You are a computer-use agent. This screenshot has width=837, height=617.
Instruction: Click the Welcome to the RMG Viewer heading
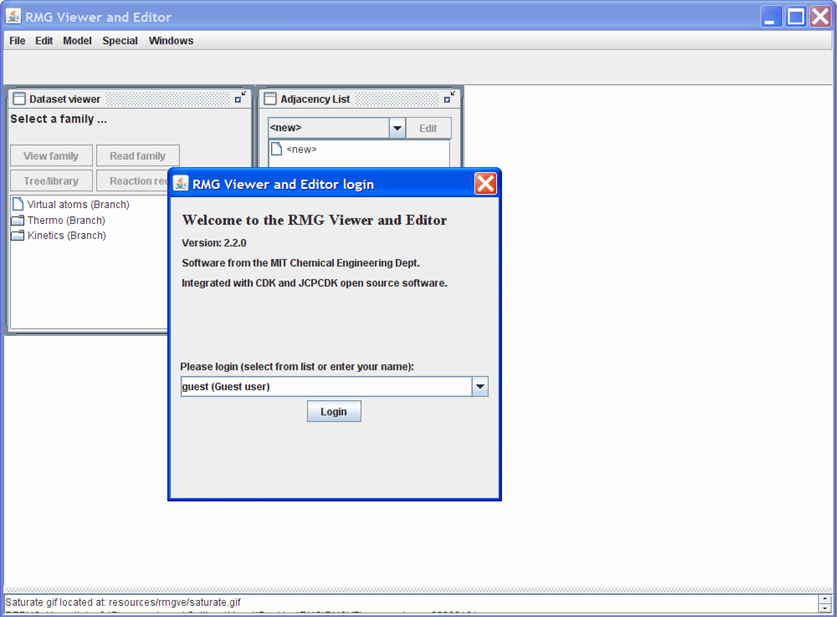(x=314, y=220)
